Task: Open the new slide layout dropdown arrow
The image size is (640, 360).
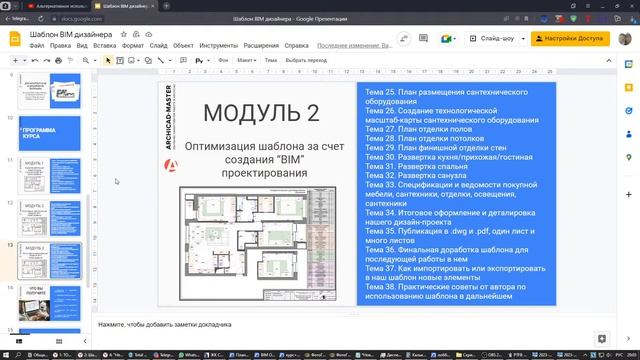Action: pyautogui.click(x=24, y=60)
